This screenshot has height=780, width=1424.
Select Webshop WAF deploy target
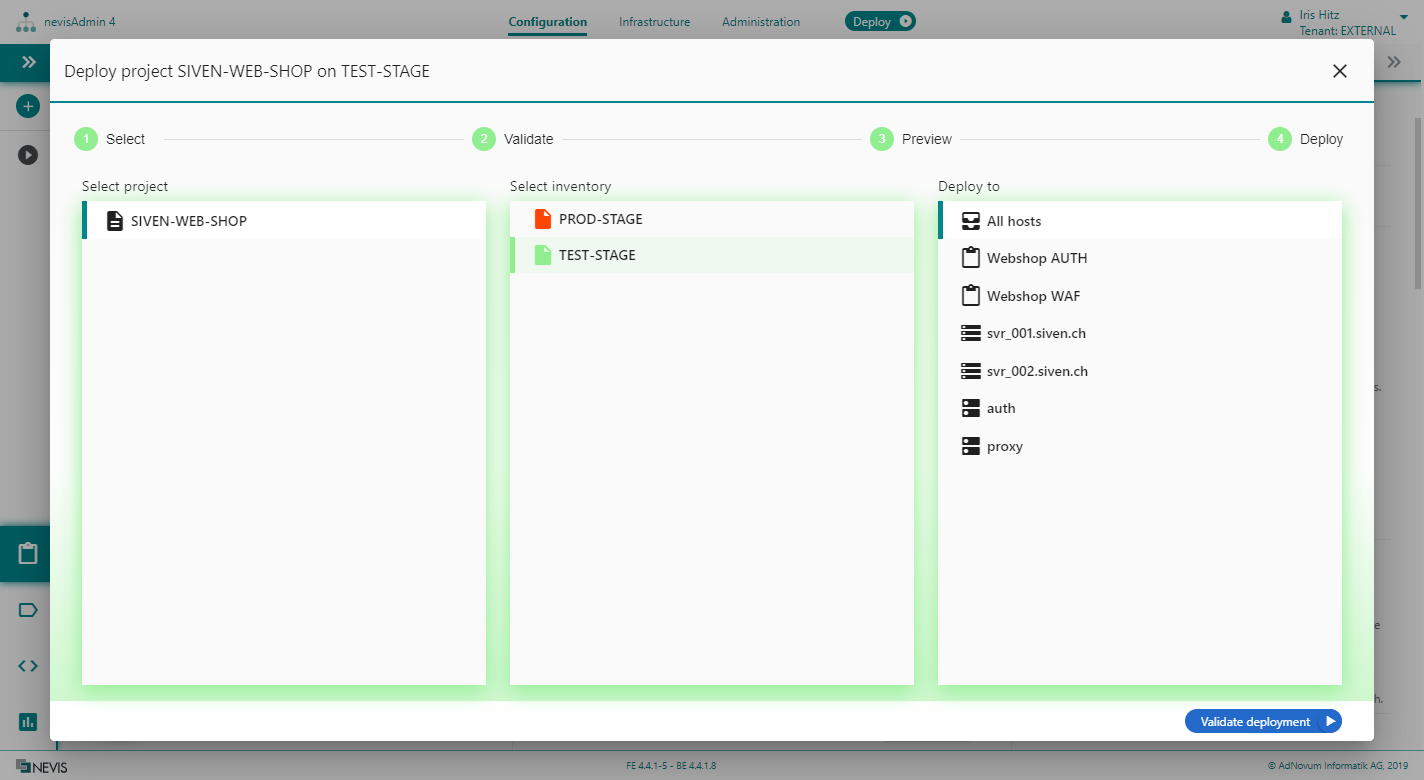coord(1140,296)
